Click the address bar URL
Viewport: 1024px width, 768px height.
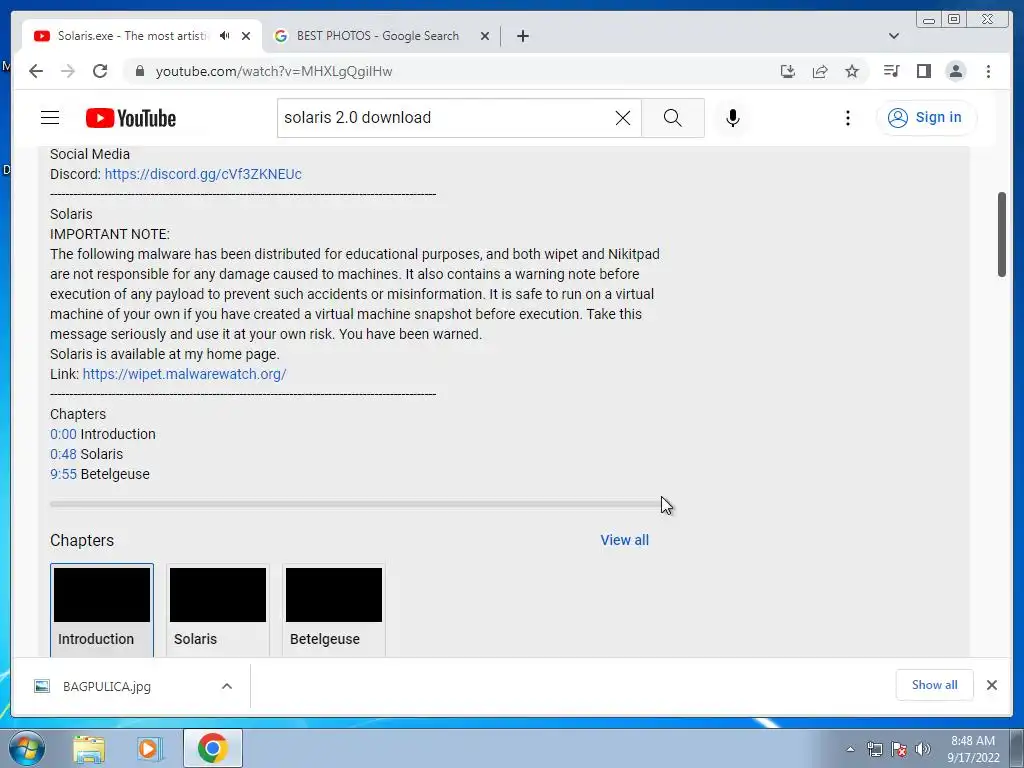click(274, 71)
